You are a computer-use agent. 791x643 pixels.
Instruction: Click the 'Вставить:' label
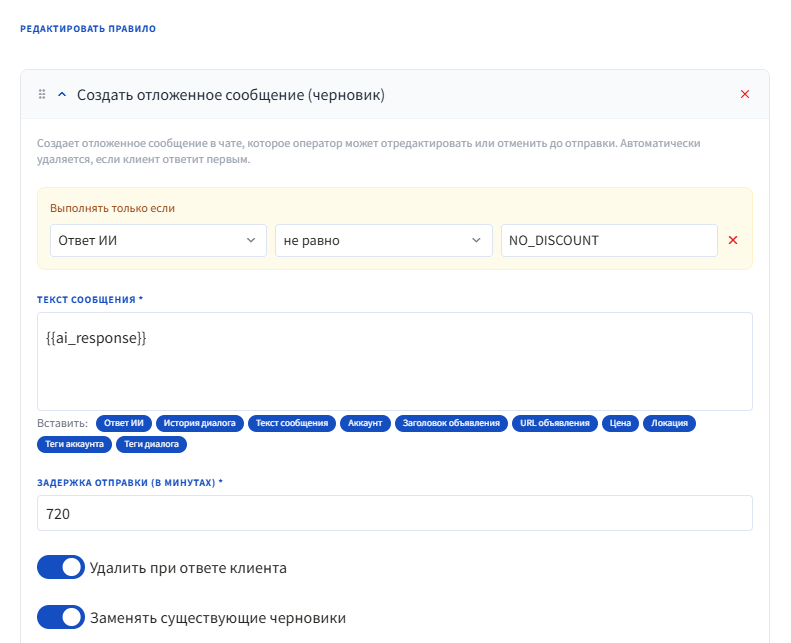[x=63, y=423]
